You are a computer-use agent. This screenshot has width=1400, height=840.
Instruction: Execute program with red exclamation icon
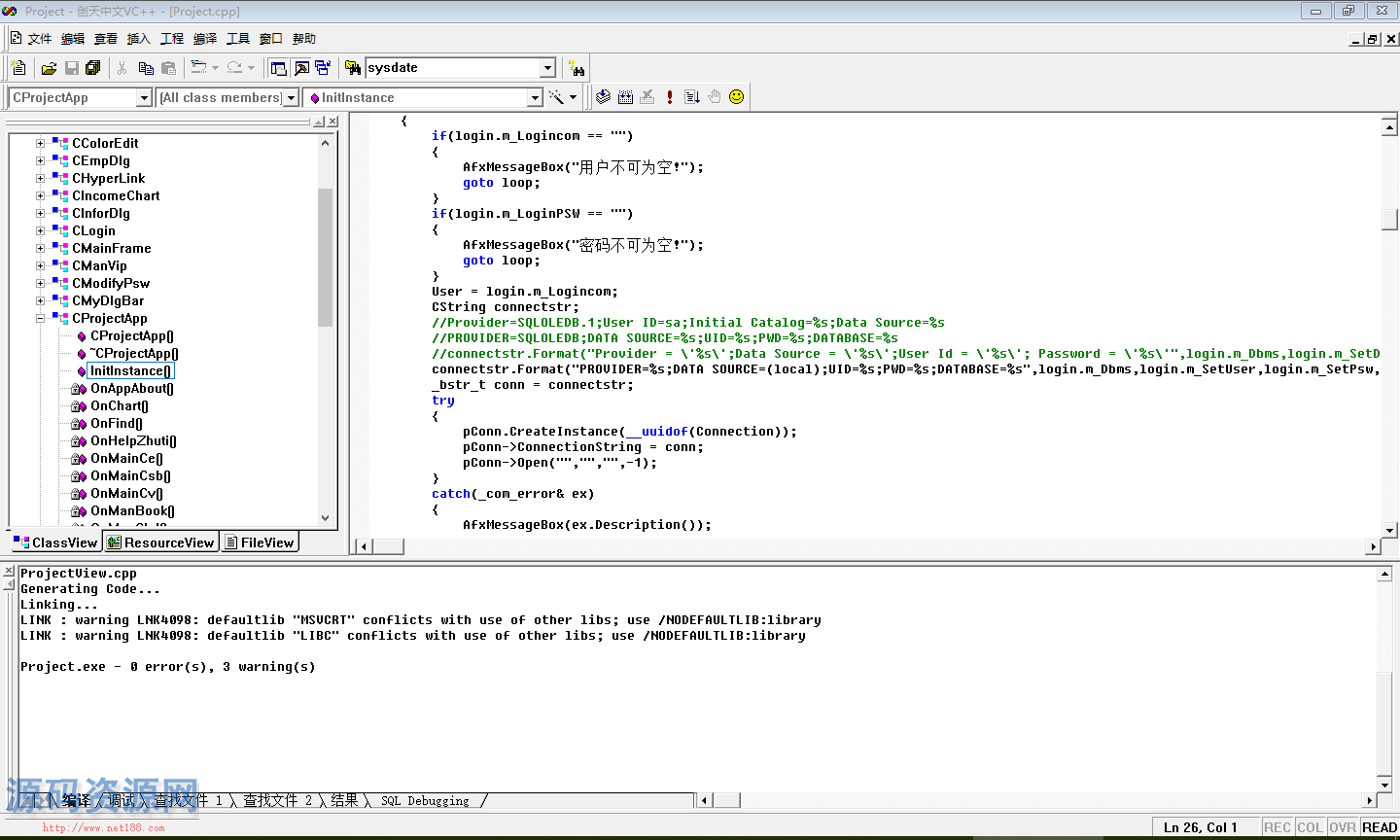(x=670, y=97)
